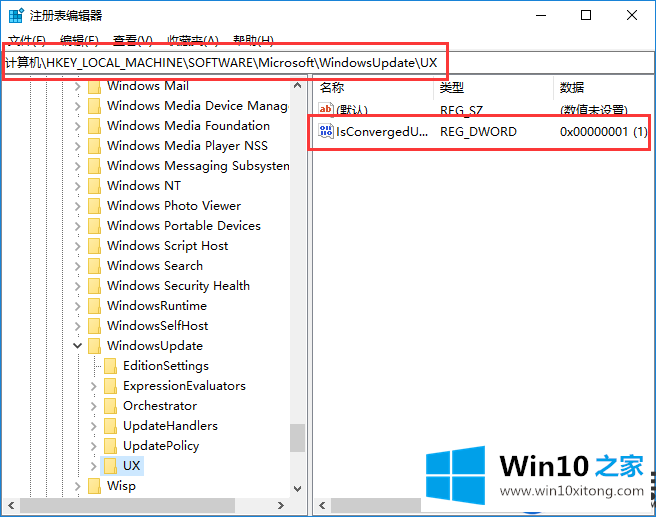Expand the Windows Search key chevron
This screenshot has width=656, height=517.
point(77,266)
